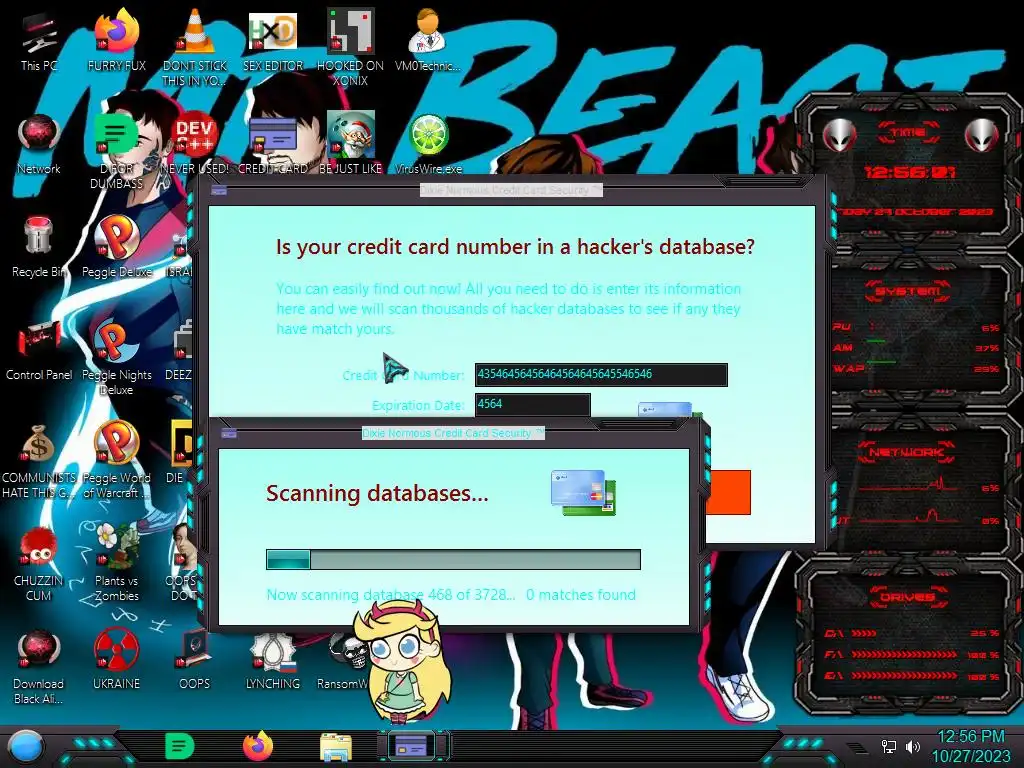Open File Explorer from the taskbar
This screenshot has height=768, width=1024.
336,747
